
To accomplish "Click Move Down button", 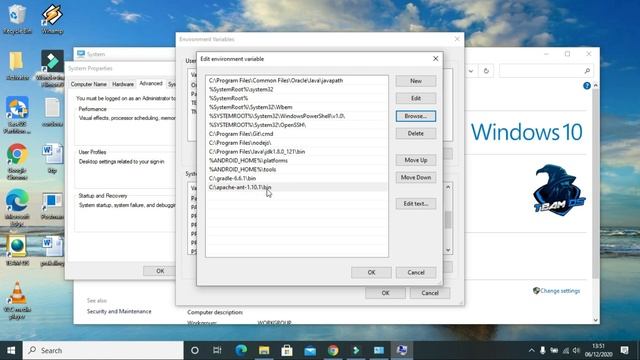I will pyautogui.click(x=416, y=178).
